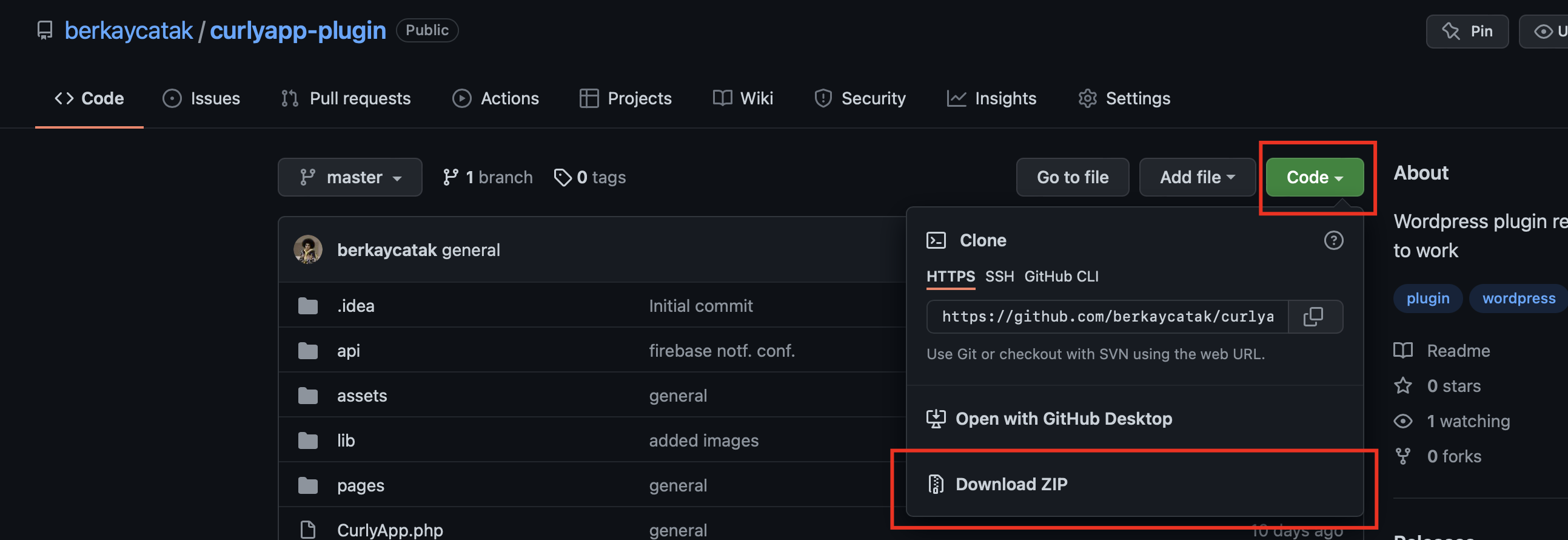Open the berkaycatak commit author name
Viewport: 1568px width, 540px height.
[x=387, y=250]
